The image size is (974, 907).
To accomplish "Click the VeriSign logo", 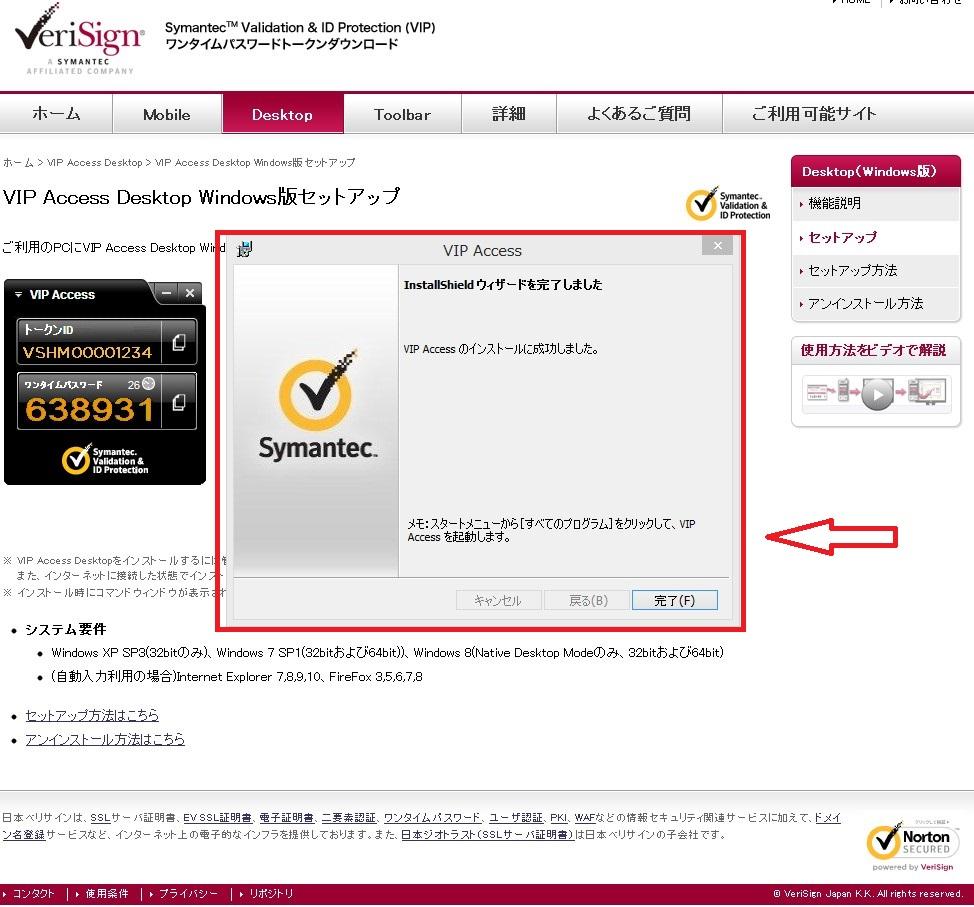I will click(x=80, y=40).
